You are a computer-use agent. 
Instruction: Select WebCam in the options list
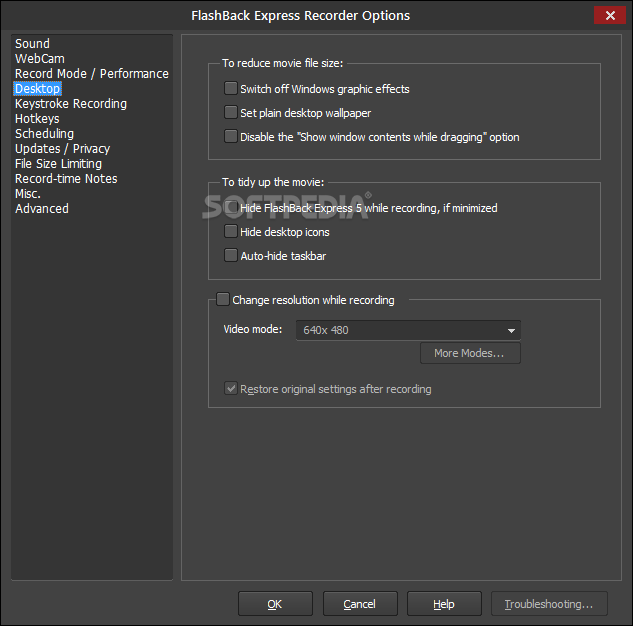[40, 59]
